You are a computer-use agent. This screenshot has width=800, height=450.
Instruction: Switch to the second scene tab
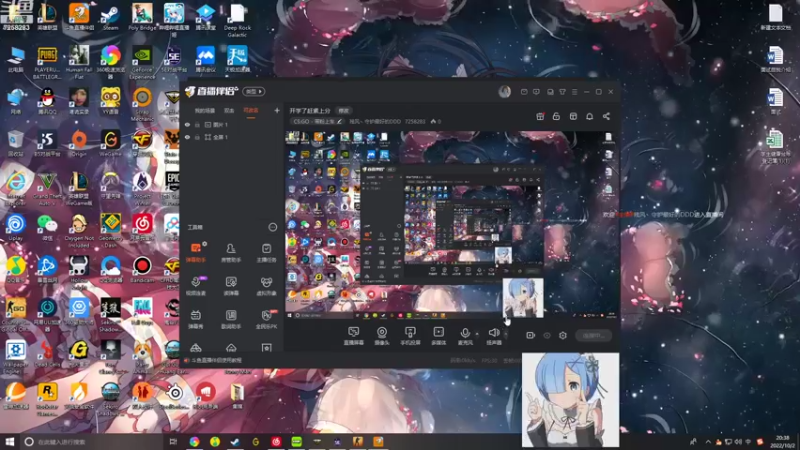coord(229,111)
